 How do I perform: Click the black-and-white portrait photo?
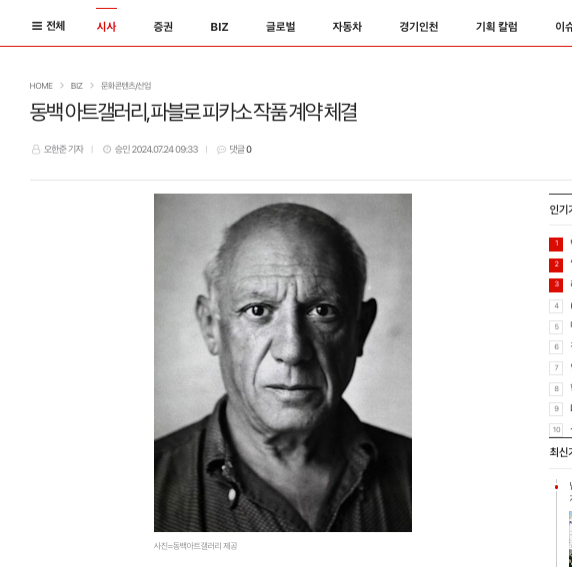(283, 363)
